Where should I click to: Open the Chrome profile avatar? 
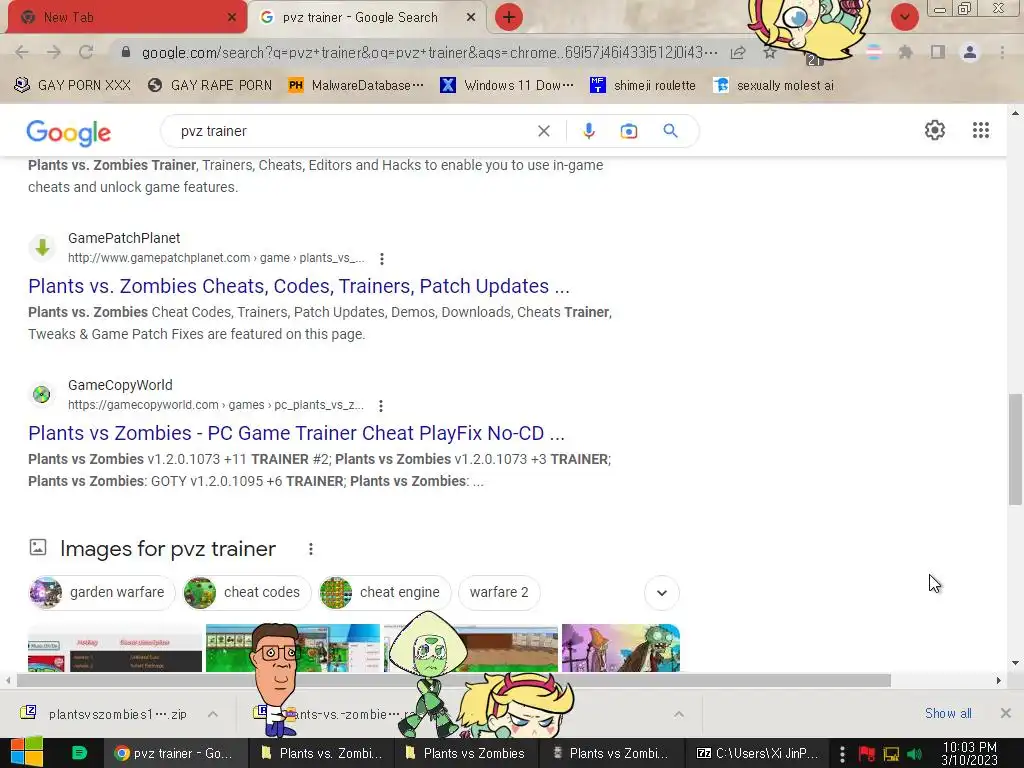click(970, 52)
